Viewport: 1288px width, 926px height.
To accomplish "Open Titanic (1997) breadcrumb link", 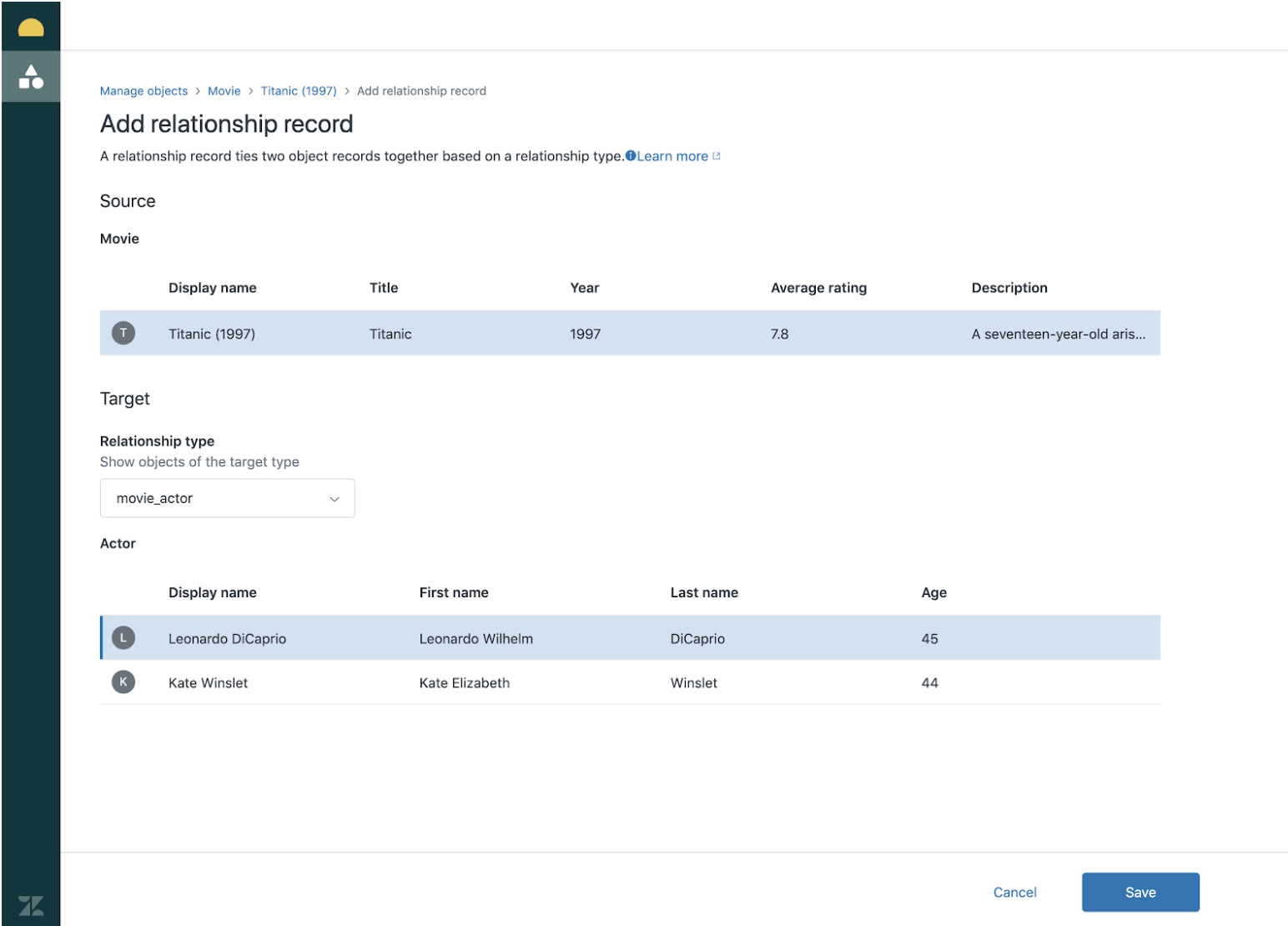I will pyautogui.click(x=299, y=91).
